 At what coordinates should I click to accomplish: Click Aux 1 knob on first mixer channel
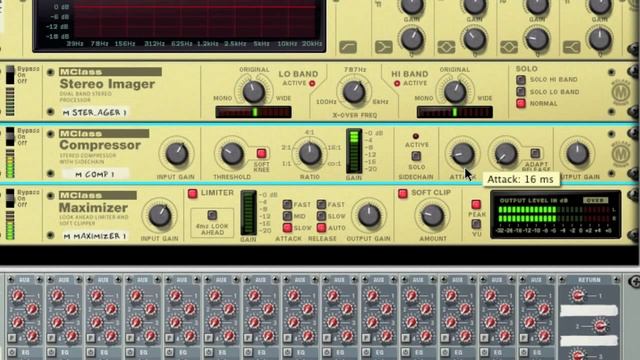coord(17,296)
